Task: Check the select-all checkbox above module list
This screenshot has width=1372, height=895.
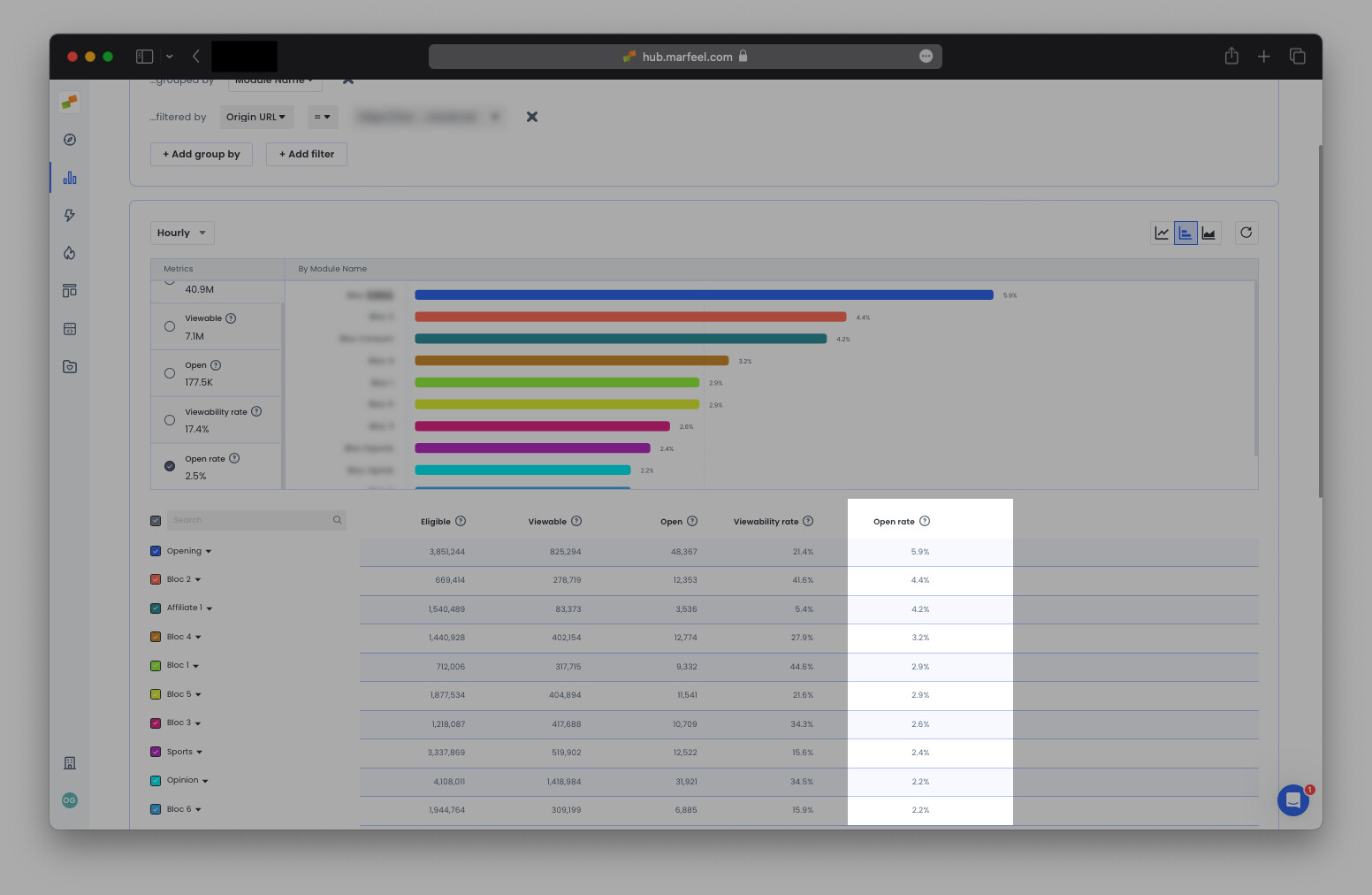Action: click(156, 520)
